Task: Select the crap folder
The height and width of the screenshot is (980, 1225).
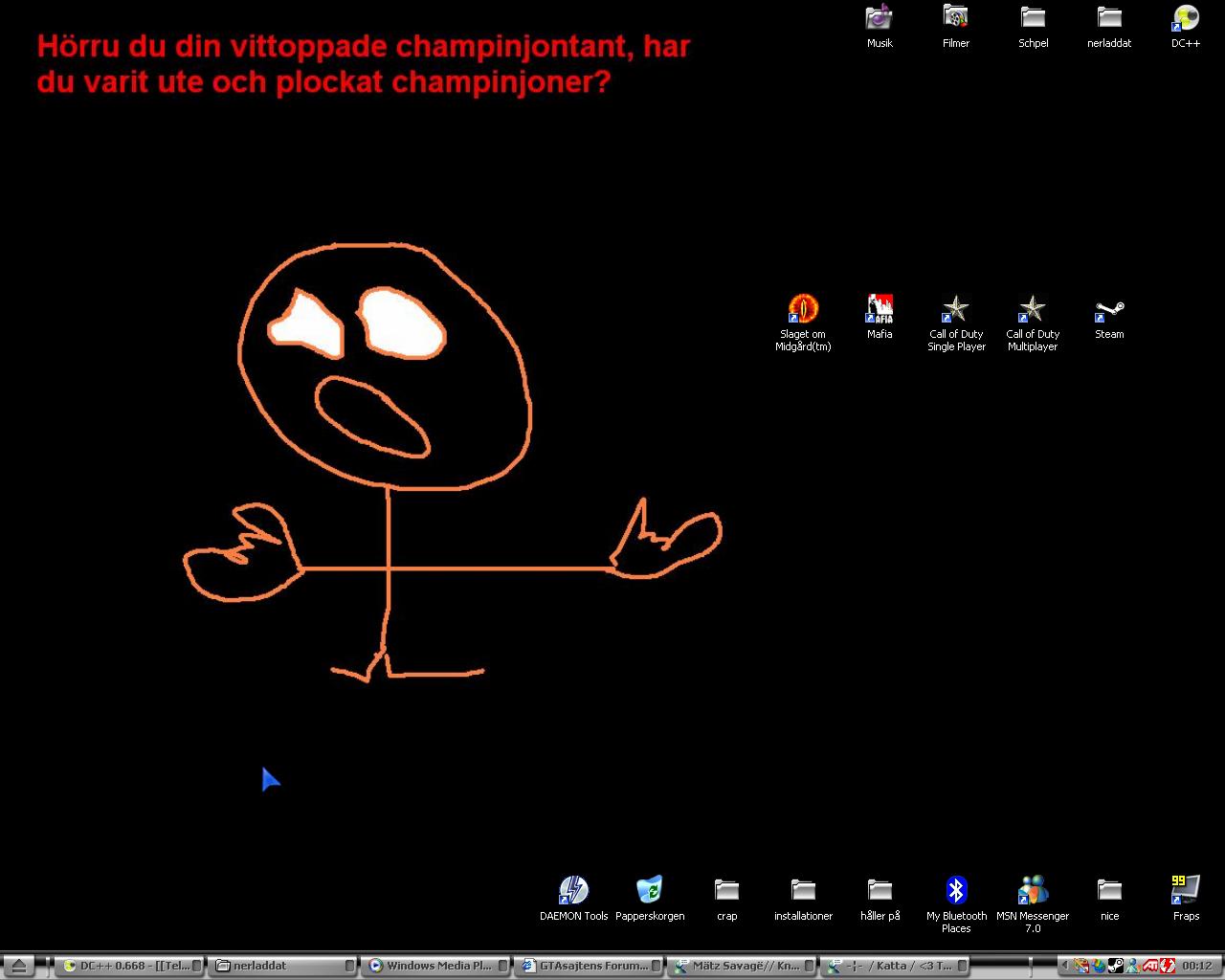Action: 726,899
